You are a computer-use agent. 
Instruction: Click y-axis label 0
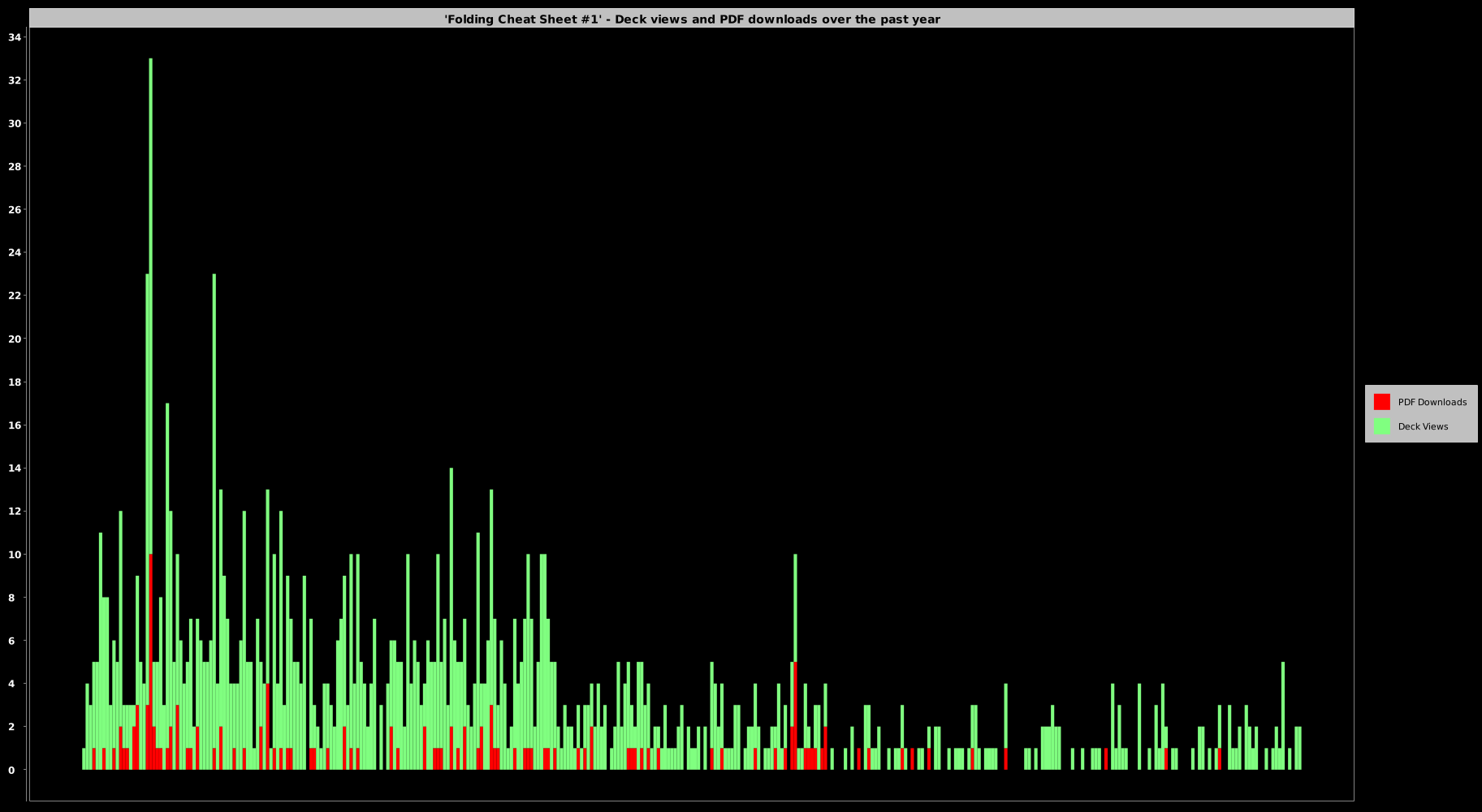11,770
